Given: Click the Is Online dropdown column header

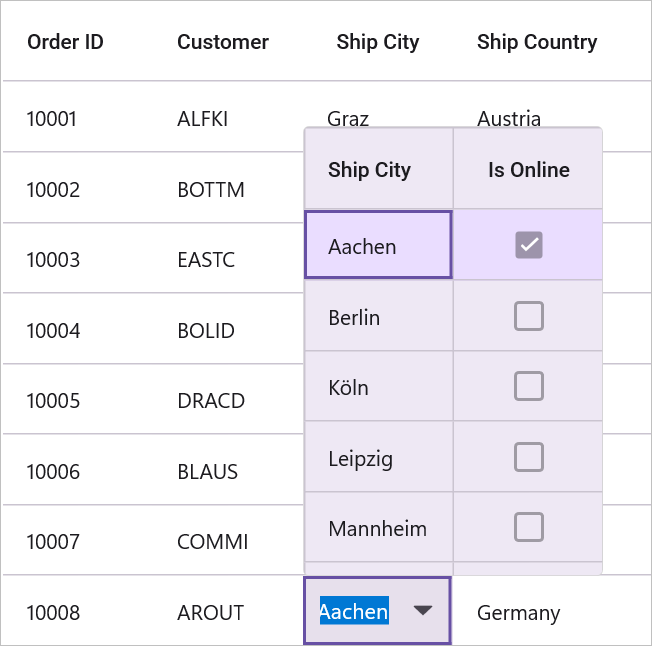Looking at the screenshot, I should click(x=528, y=170).
